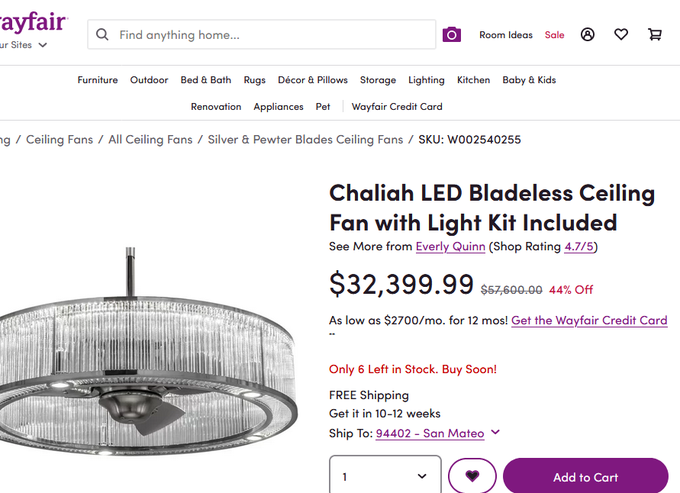Open the Furniture menu

point(97,80)
